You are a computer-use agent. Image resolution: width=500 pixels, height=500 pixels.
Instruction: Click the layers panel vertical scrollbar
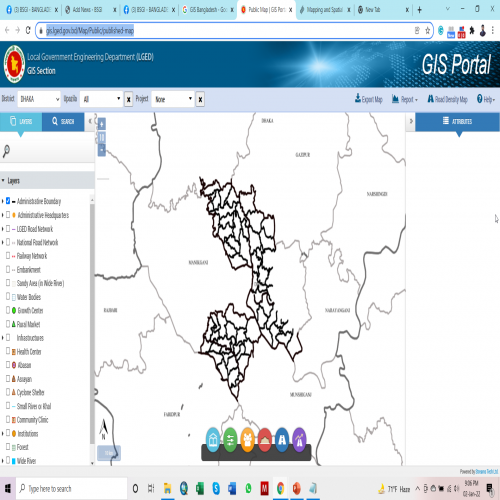tap(92, 323)
